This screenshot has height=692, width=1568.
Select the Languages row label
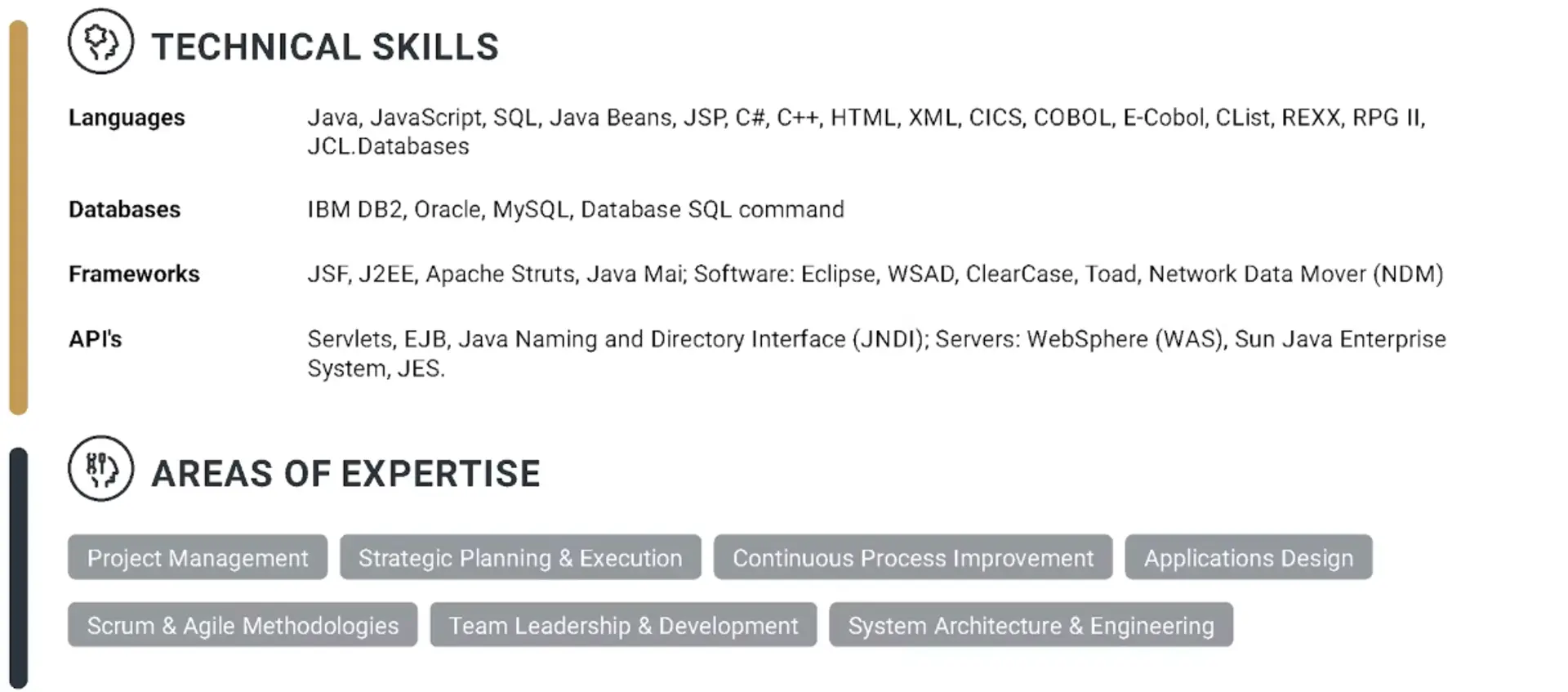[127, 118]
